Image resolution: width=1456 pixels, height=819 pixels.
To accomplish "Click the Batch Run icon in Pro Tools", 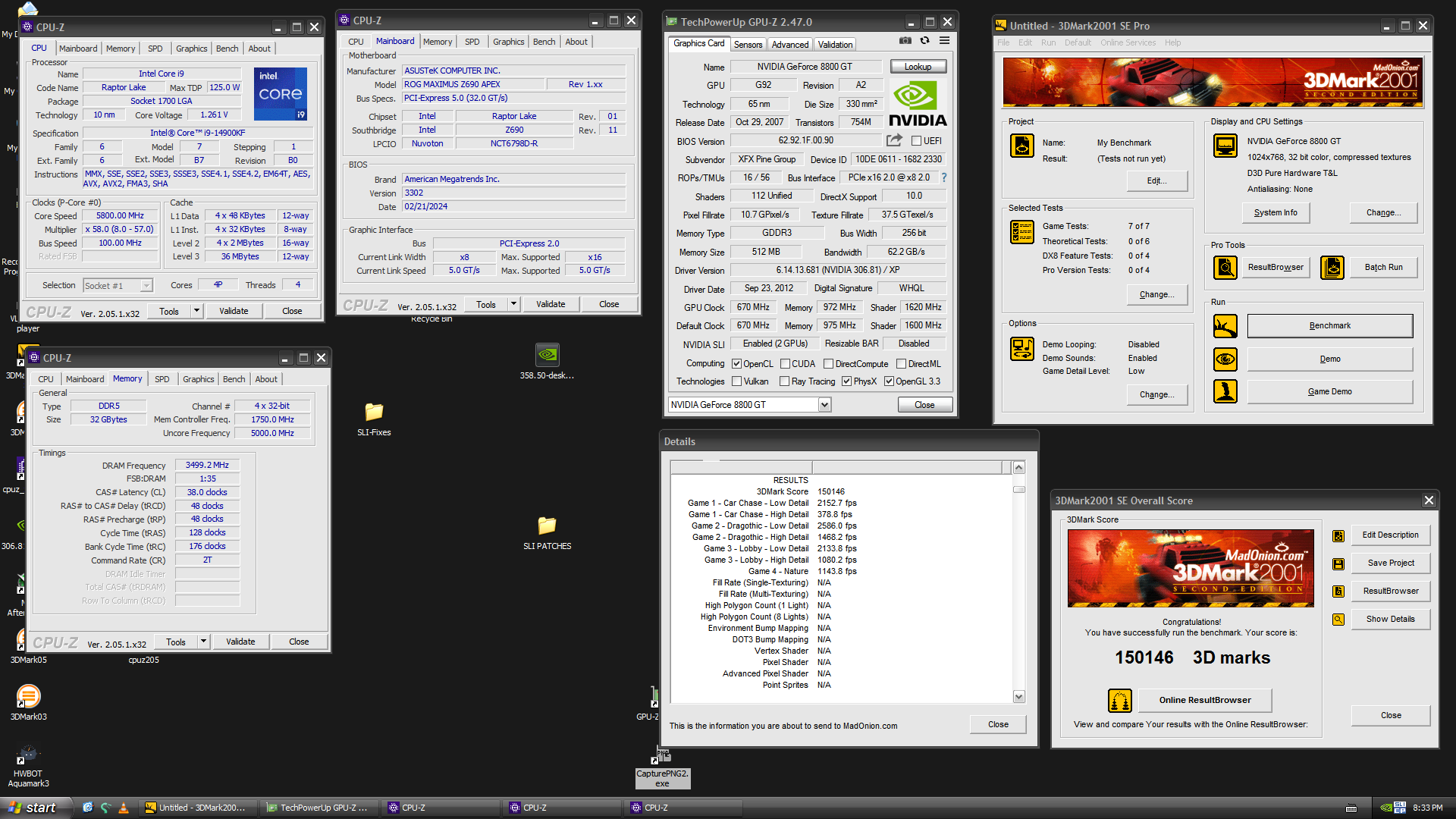I will 1332,268.
